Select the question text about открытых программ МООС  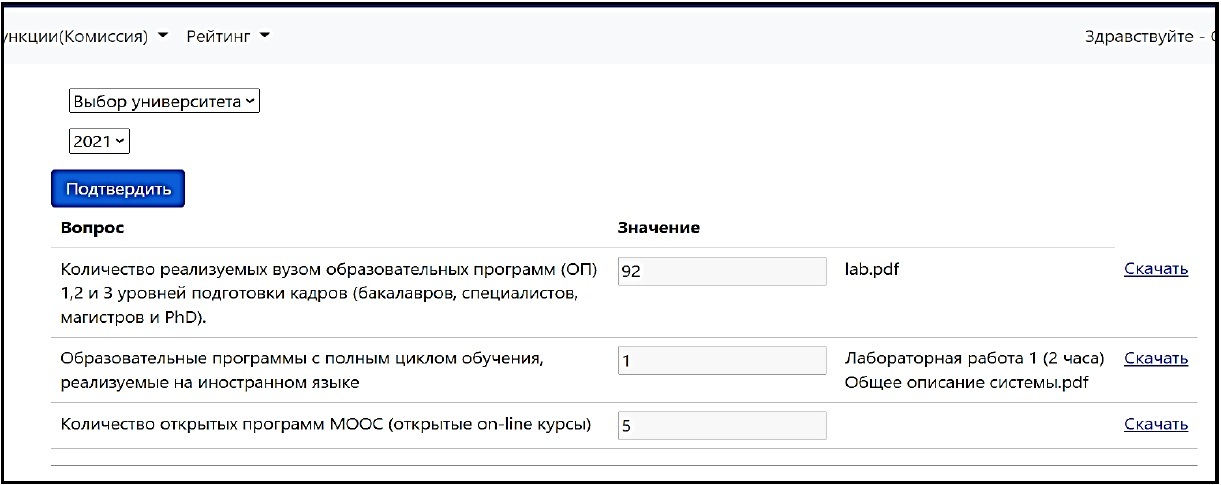click(x=326, y=425)
